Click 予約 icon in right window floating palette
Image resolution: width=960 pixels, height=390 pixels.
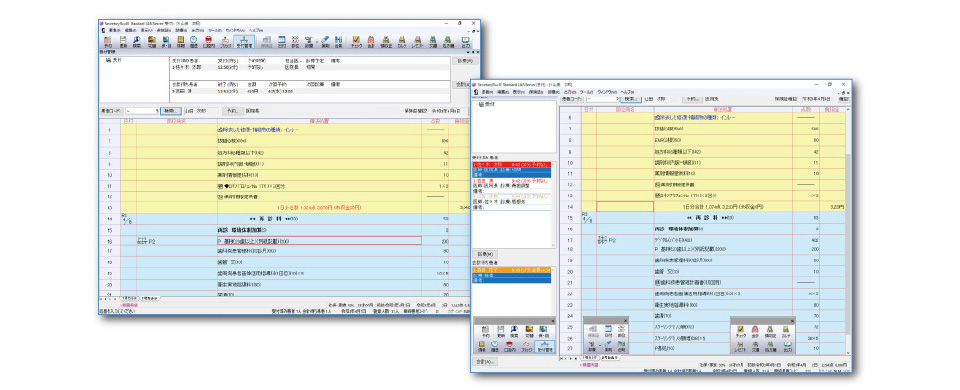[486, 331]
